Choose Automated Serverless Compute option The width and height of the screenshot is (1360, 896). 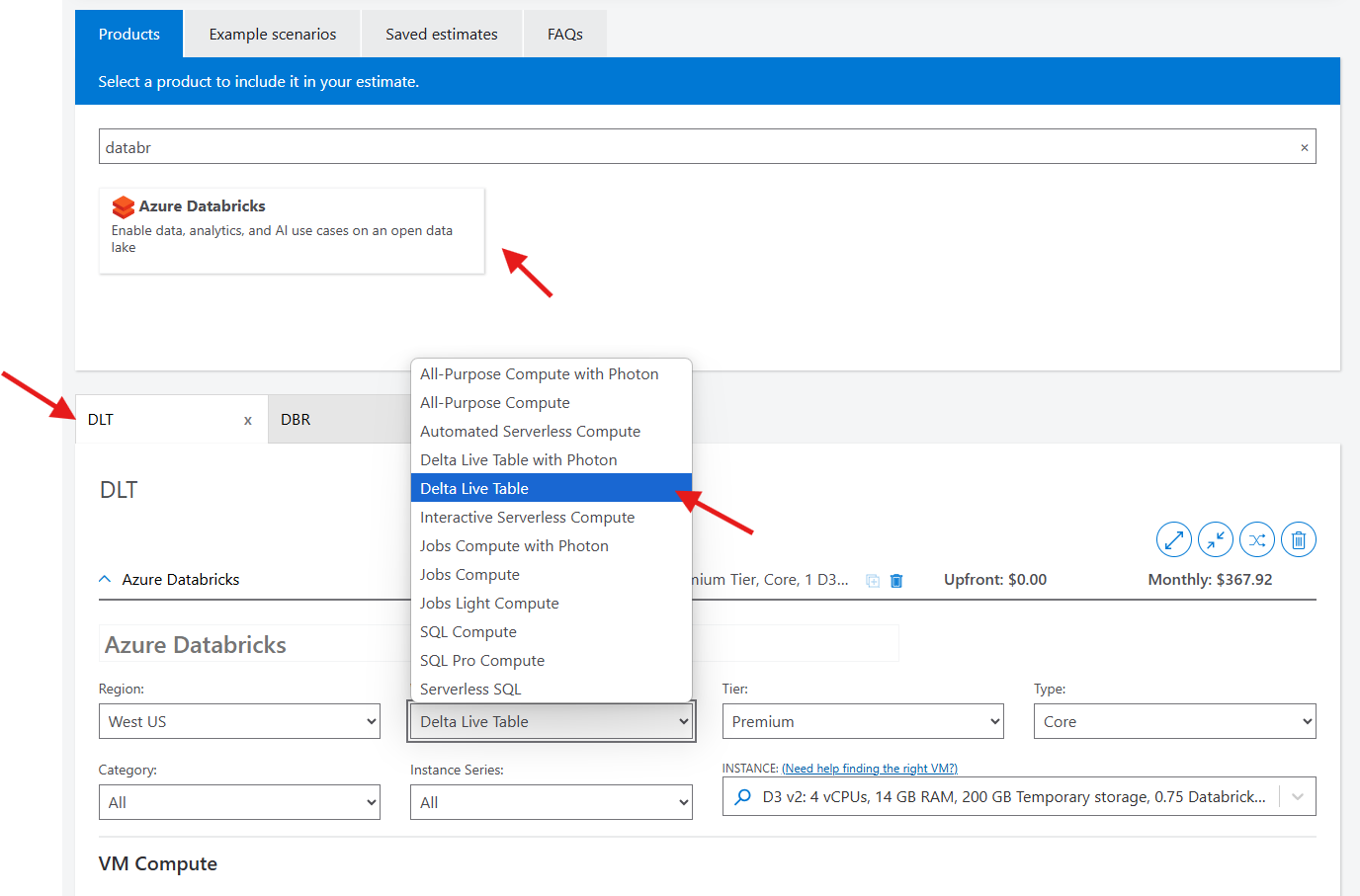(552, 432)
